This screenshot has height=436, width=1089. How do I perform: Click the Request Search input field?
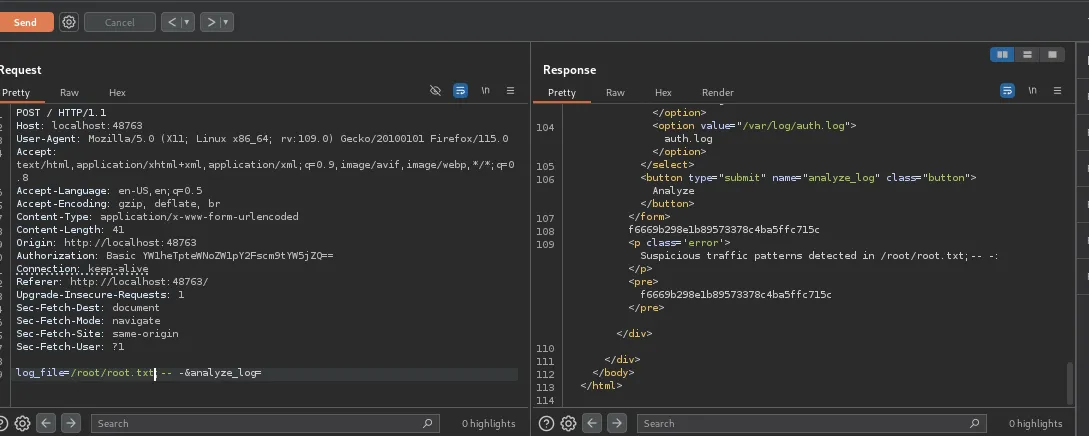(x=265, y=423)
